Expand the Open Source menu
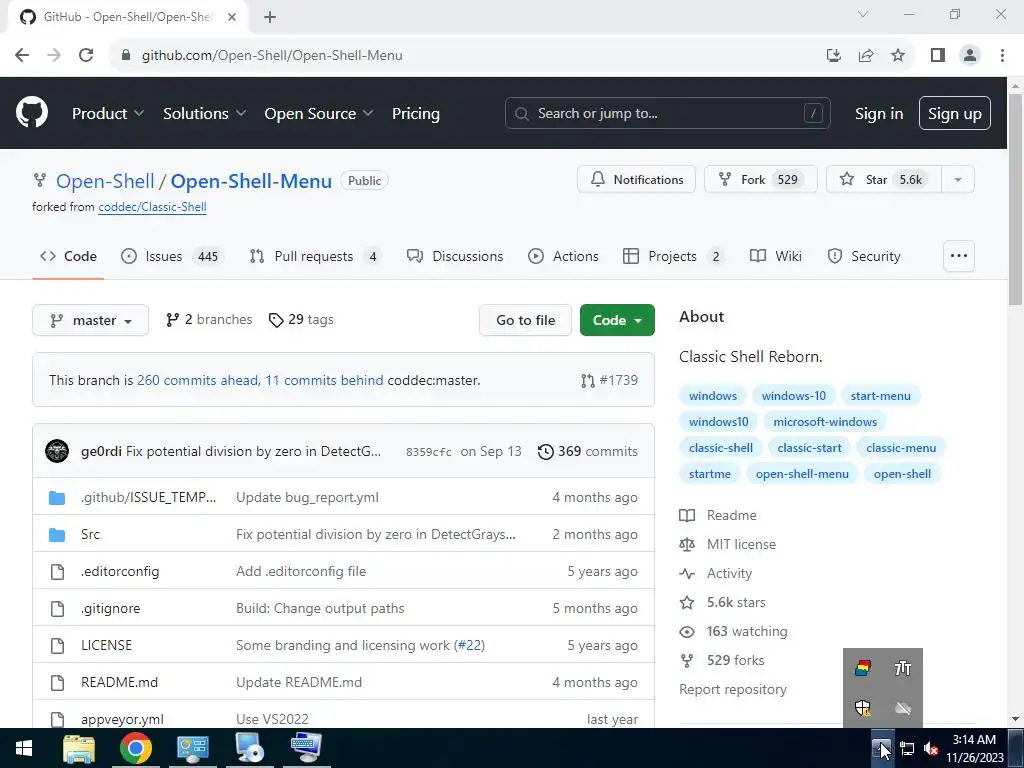The width and height of the screenshot is (1024, 768). pos(319,114)
